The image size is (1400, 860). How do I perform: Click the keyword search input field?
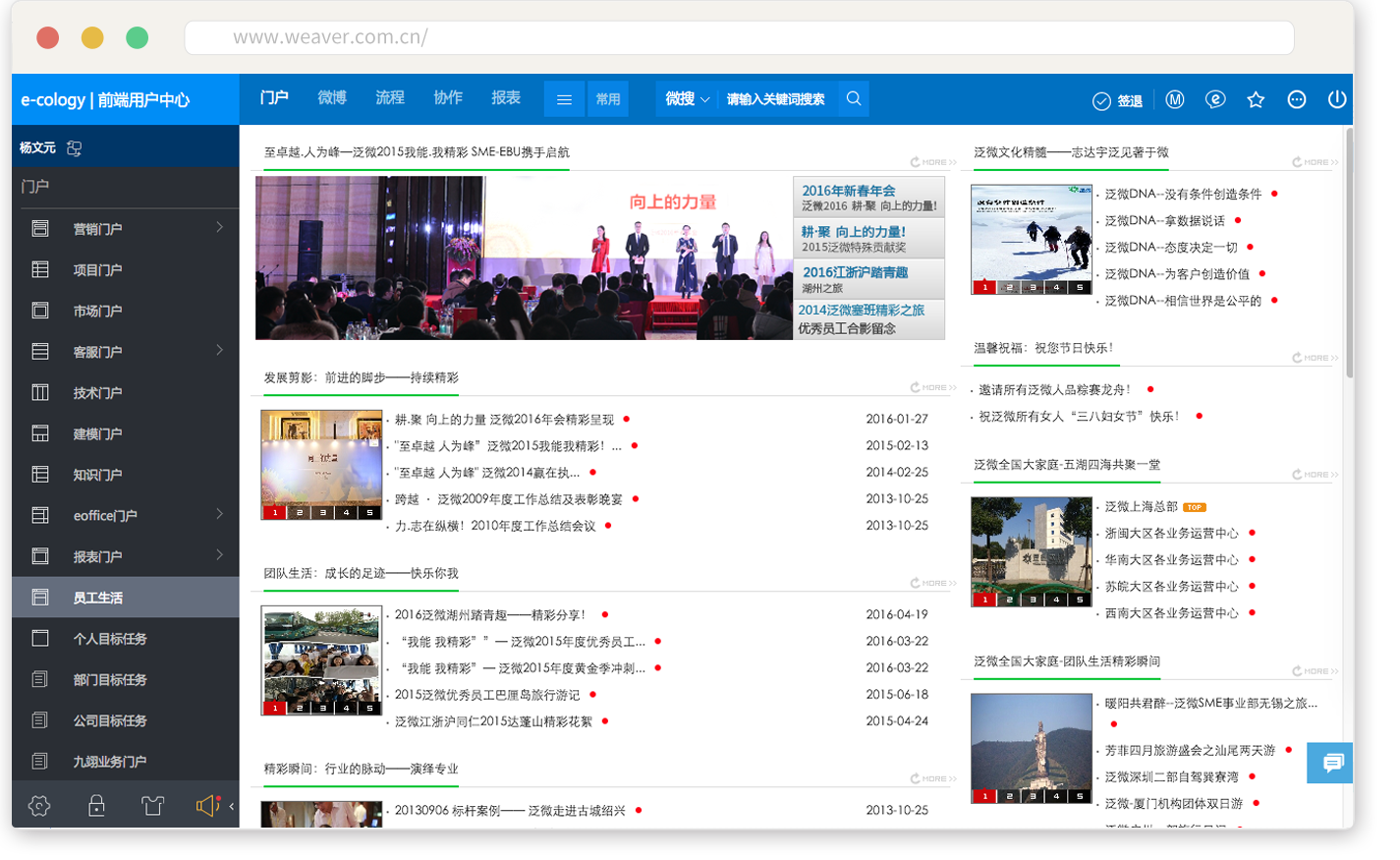click(776, 99)
